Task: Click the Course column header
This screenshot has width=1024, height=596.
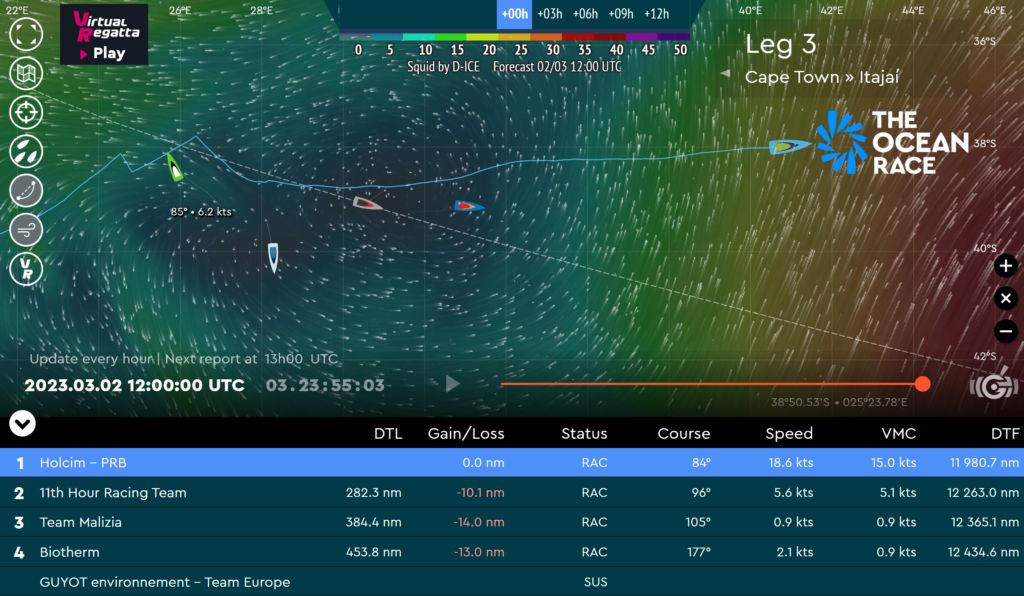Action: [683, 433]
